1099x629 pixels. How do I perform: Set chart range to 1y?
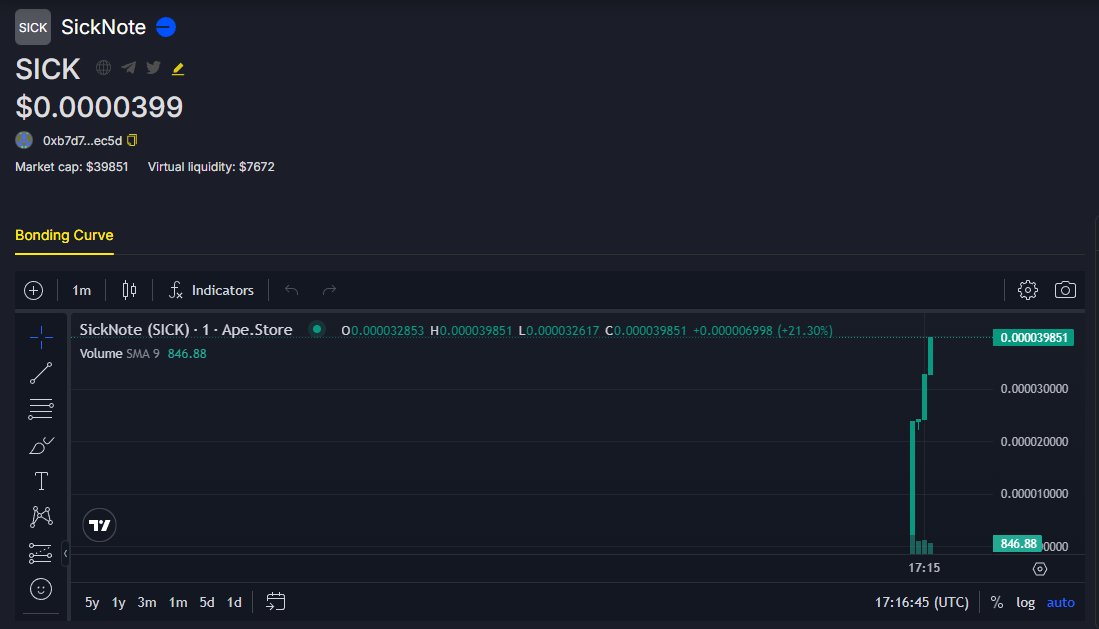tap(118, 602)
